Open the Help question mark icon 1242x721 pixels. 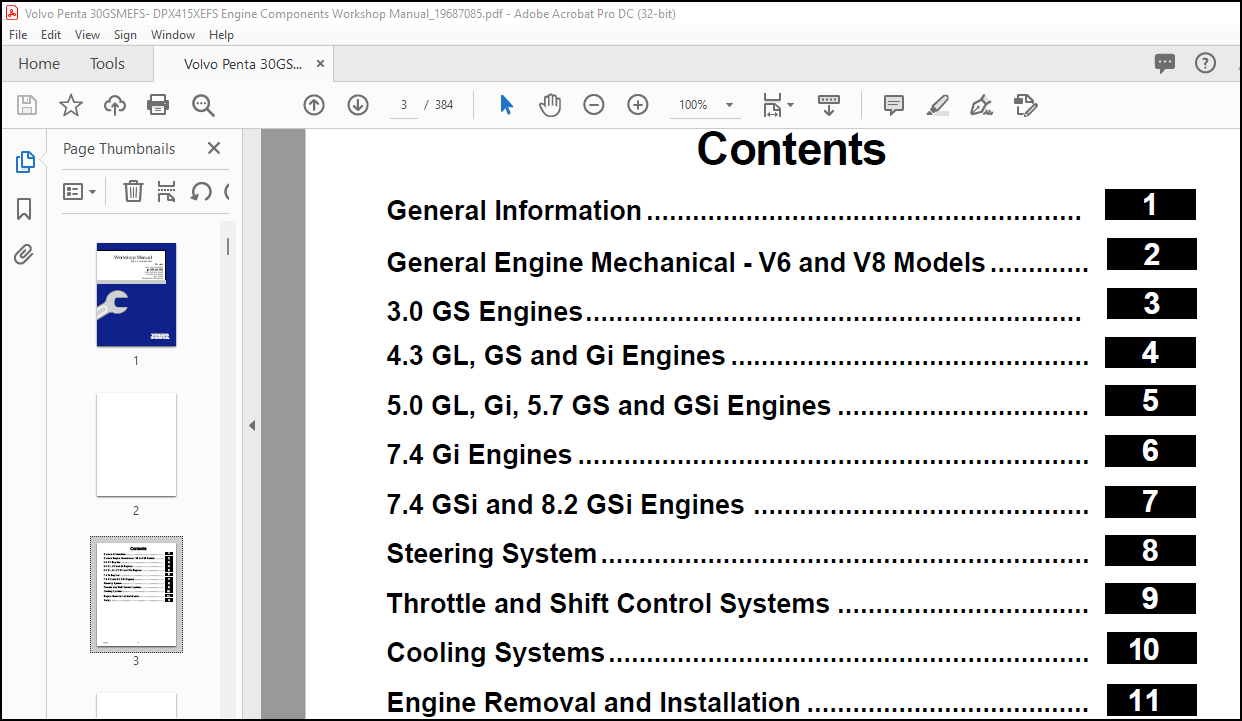tap(1206, 63)
